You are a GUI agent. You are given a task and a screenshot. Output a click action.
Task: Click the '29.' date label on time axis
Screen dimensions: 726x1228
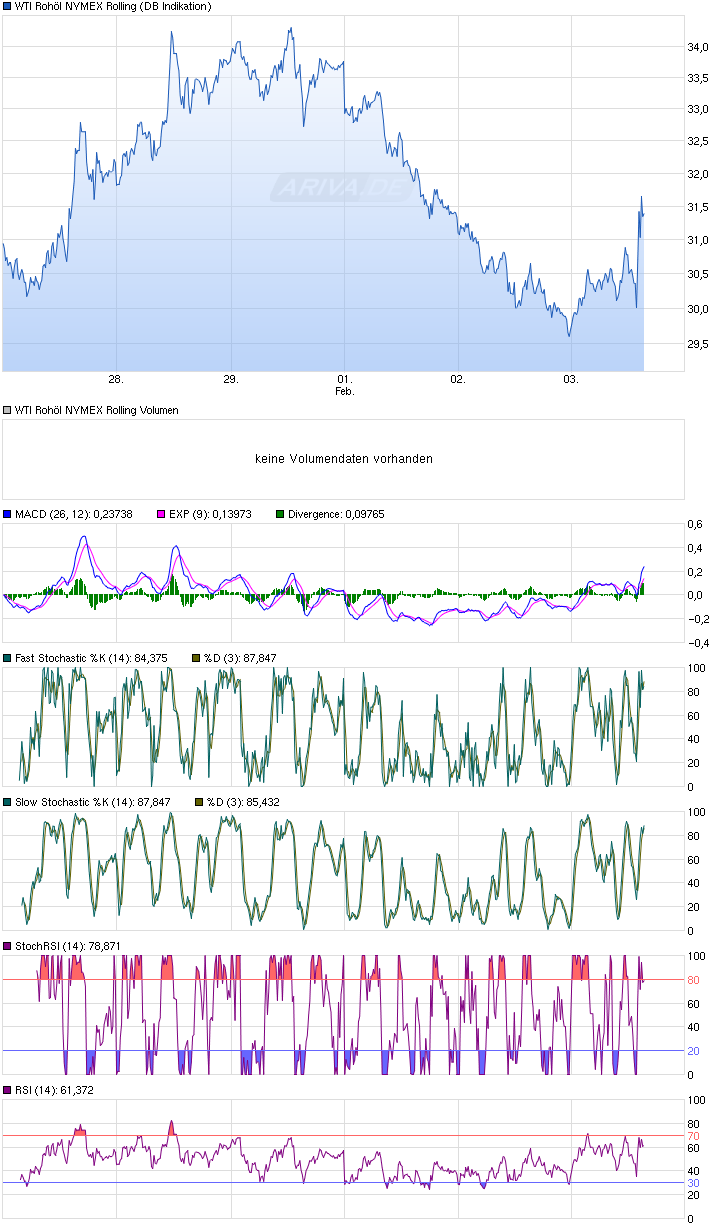click(230, 380)
